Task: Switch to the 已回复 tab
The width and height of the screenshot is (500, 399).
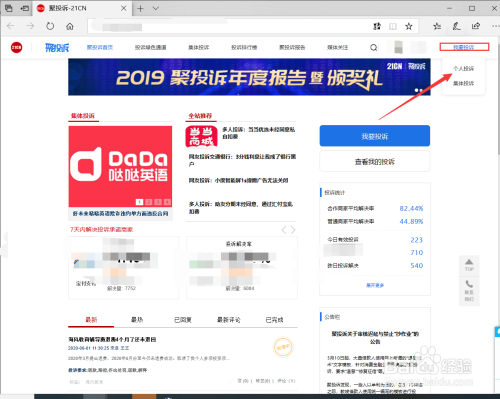Action: coord(183,320)
